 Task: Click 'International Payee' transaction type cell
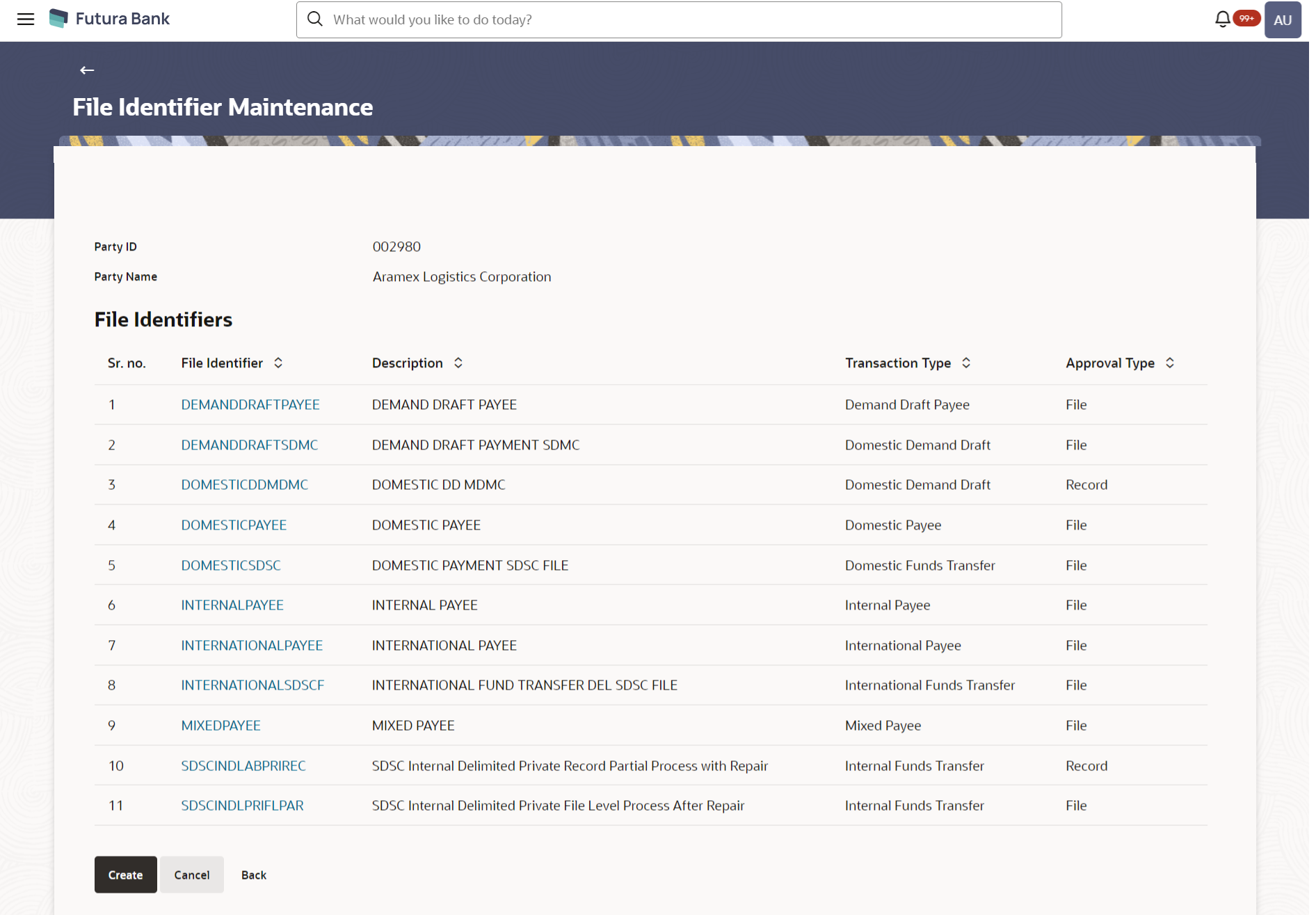pos(903,645)
